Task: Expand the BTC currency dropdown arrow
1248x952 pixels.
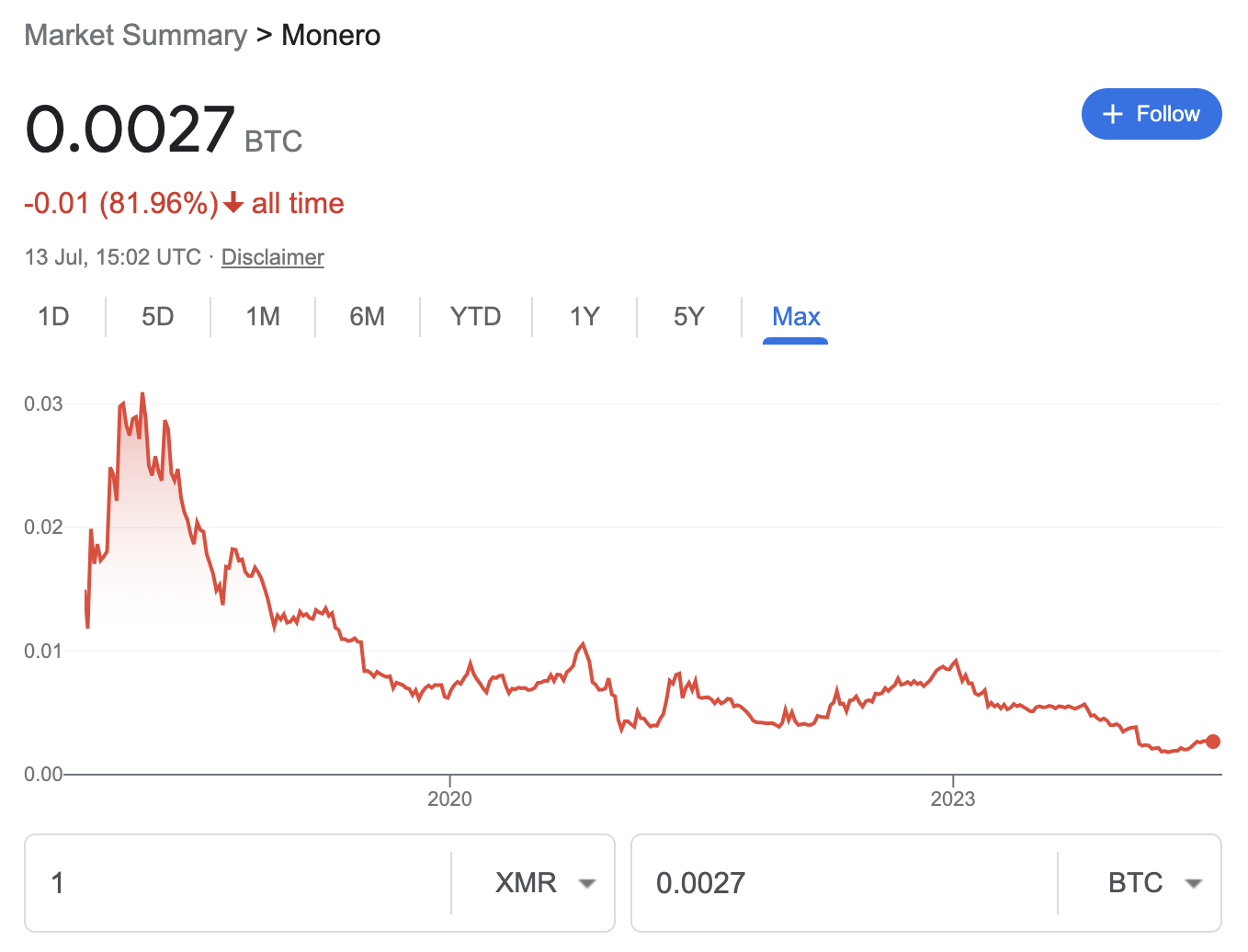Action: pyautogui.click(x=1194, y=884)
